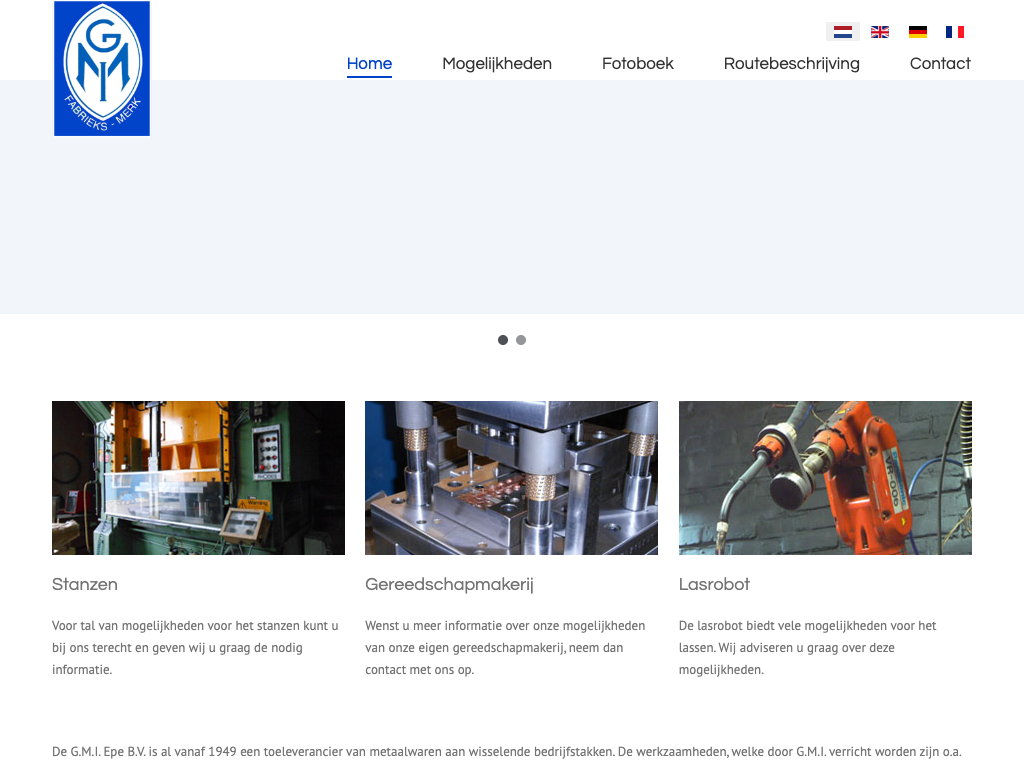Switch language to English UK flag
Screen dimensions: 1024x768
coord(880,31)
